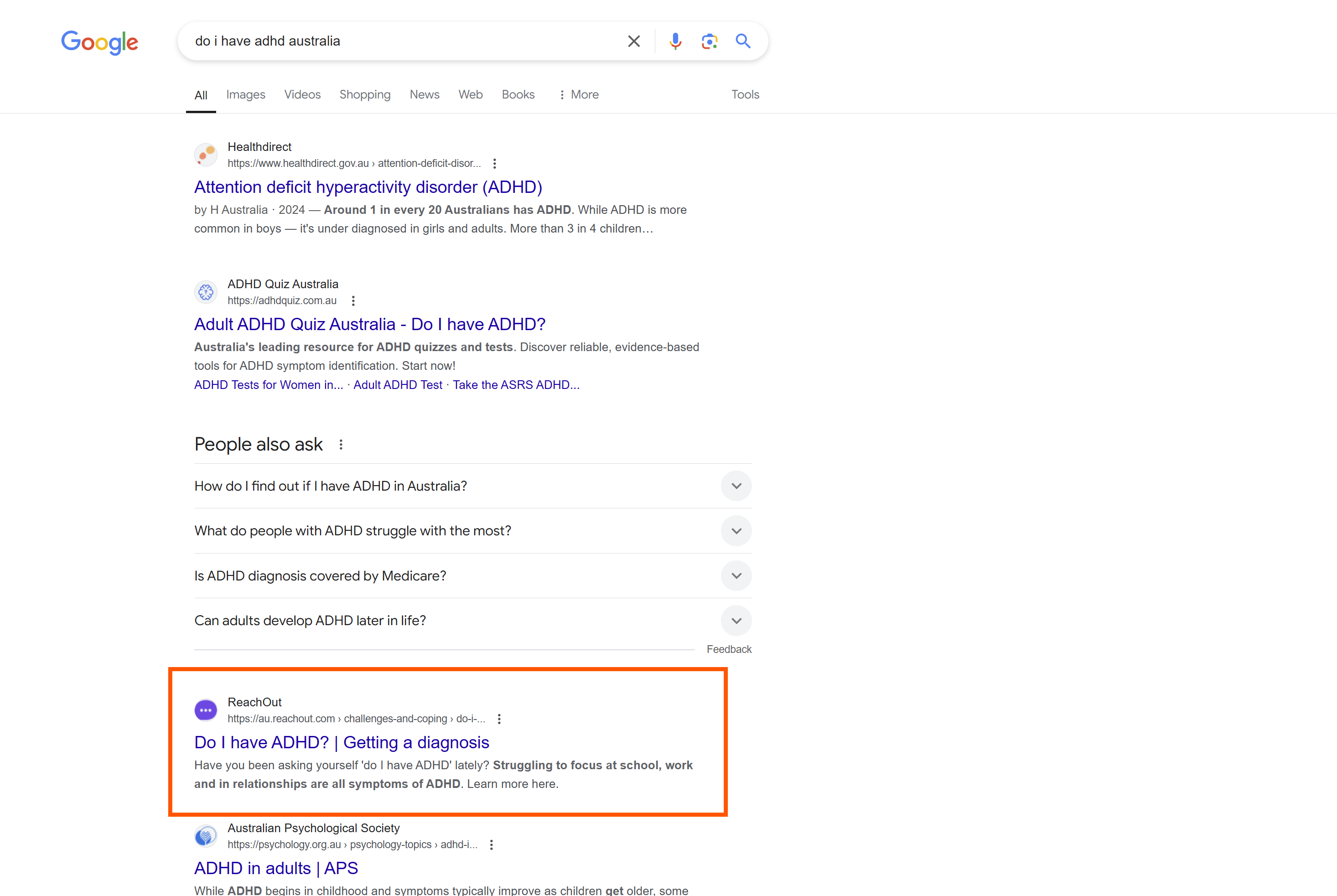Image resolution: width=1337 pixels, height=896 pixels.
Task: Open the Tools menu
Action: tap(745, 95)
